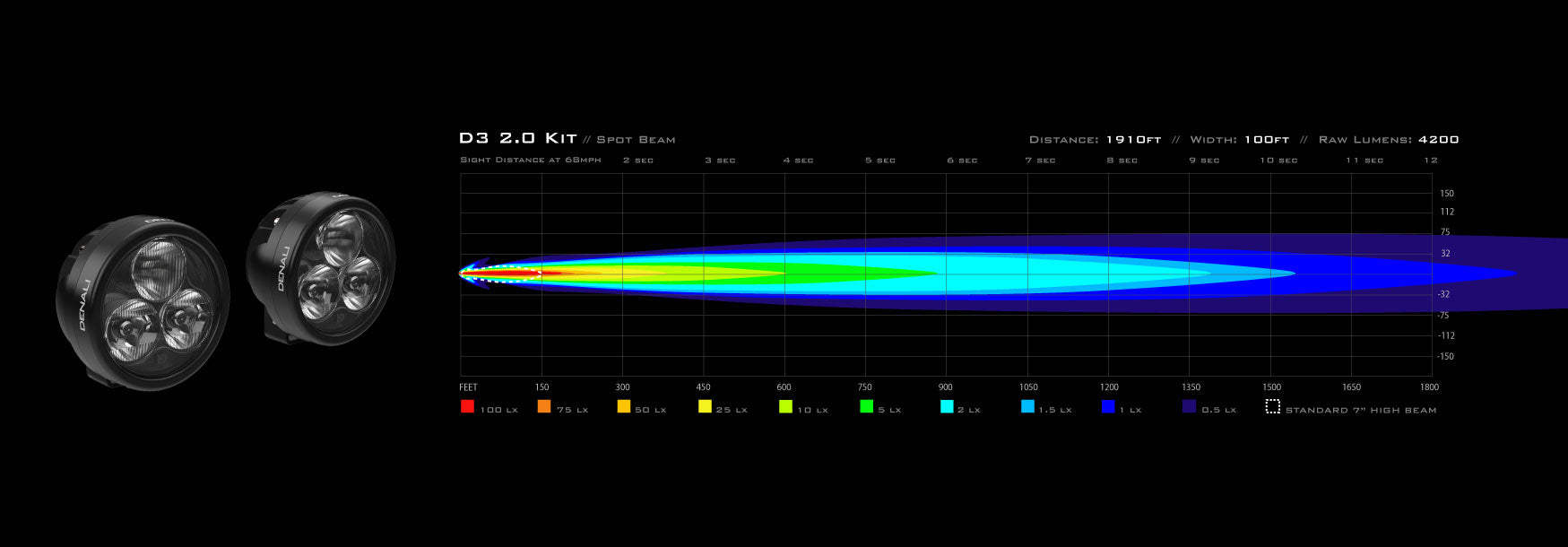Choose the light blue 1.5 lx swatch
This screenshot has height=547, width=1568.
[1027, 406]
